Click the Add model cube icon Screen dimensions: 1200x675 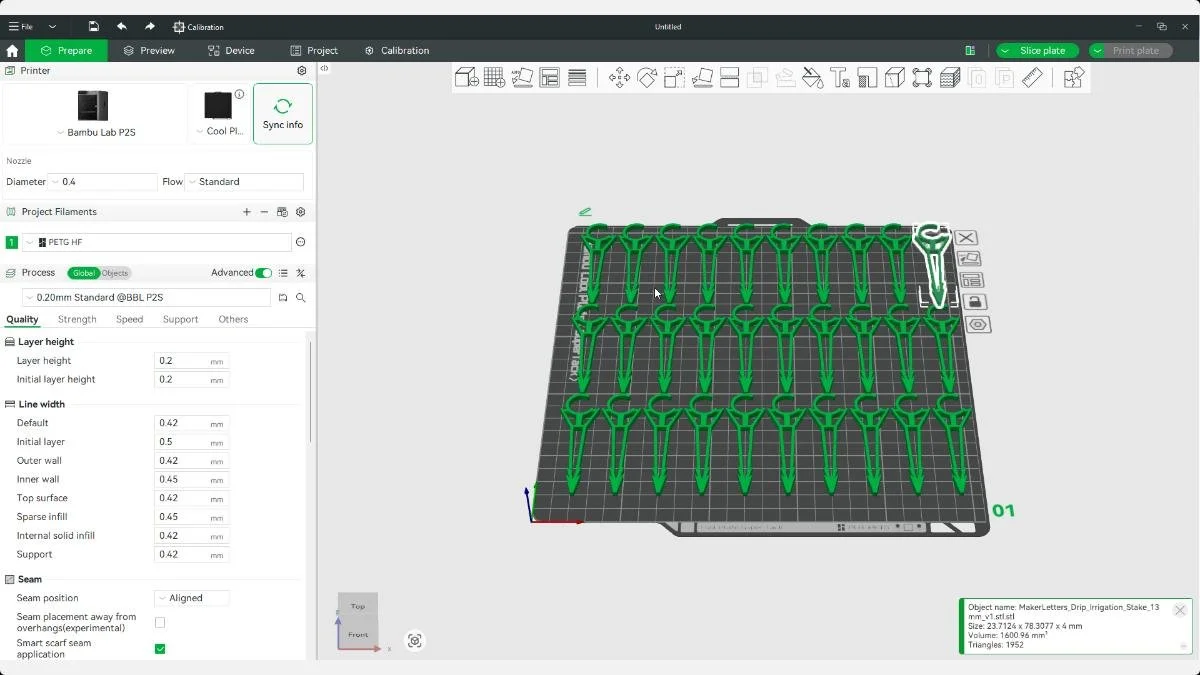466,77
